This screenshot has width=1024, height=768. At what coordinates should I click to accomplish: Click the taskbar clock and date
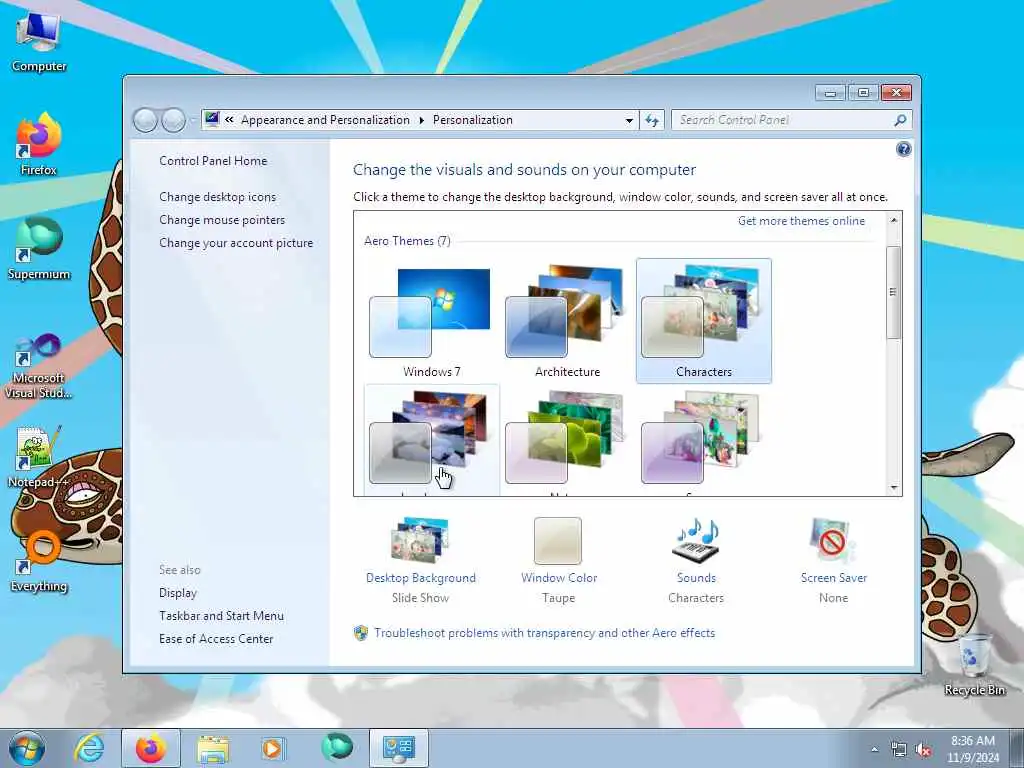(973, 749)
